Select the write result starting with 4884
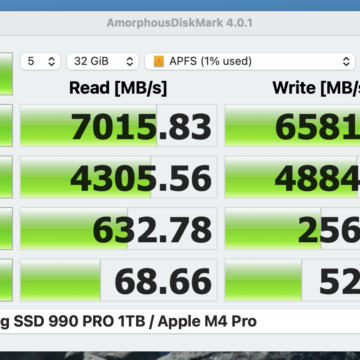This screenshot has height=360, width=360. coord(292,177)
